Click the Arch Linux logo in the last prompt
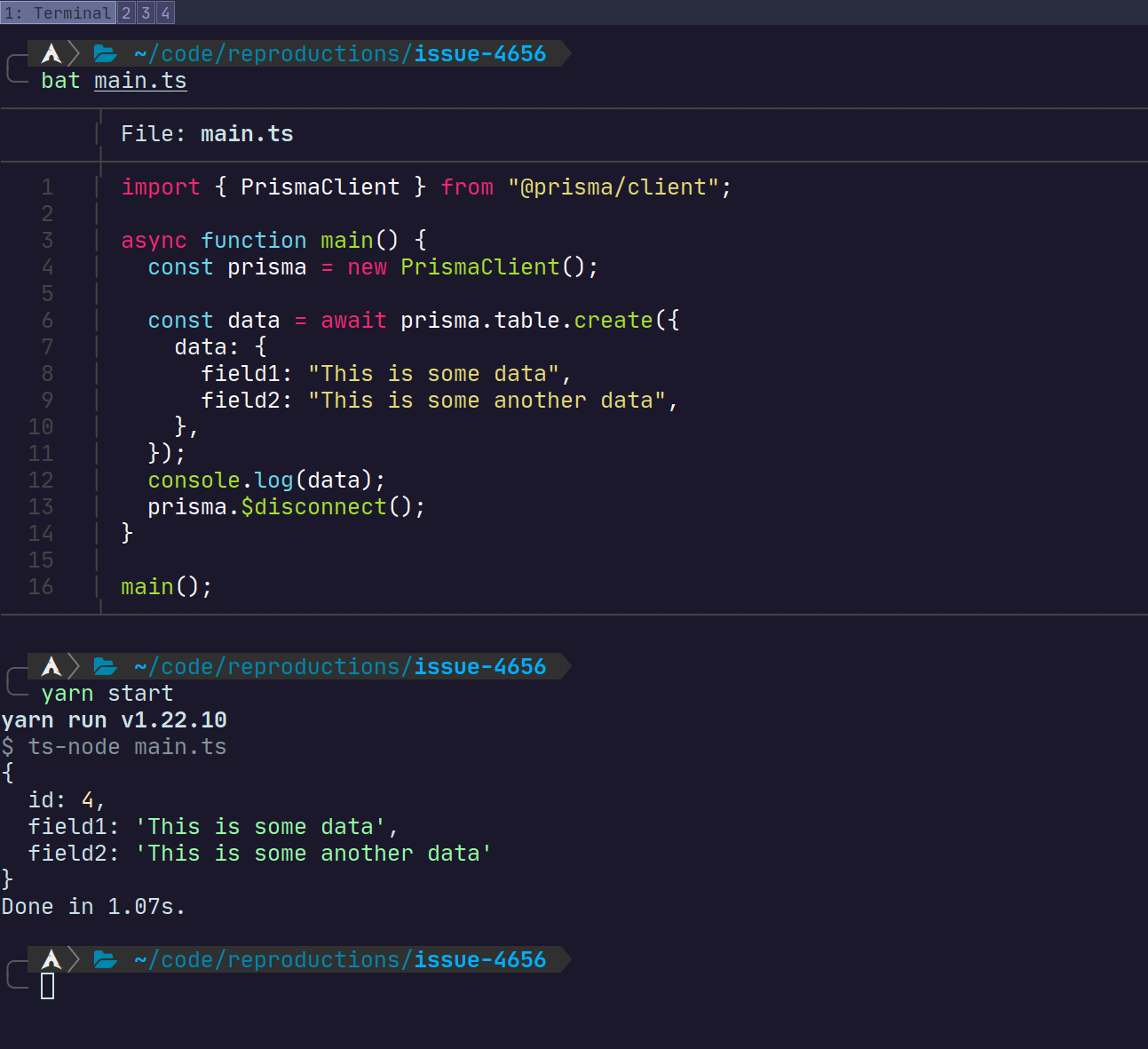Image resolution: width=1148 pixels, height=1049 pixels. [51, 959]
